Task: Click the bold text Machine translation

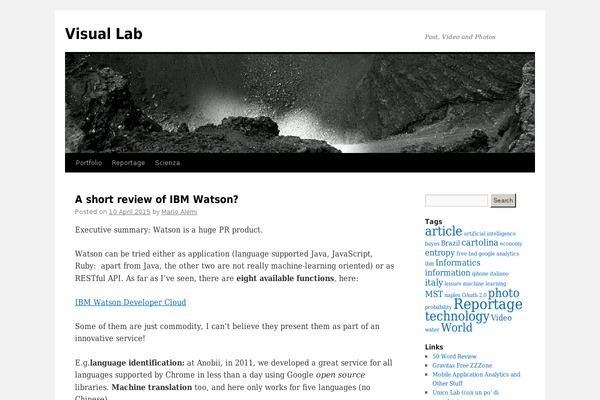Action: pyautogui.click(x=152, y=387)
